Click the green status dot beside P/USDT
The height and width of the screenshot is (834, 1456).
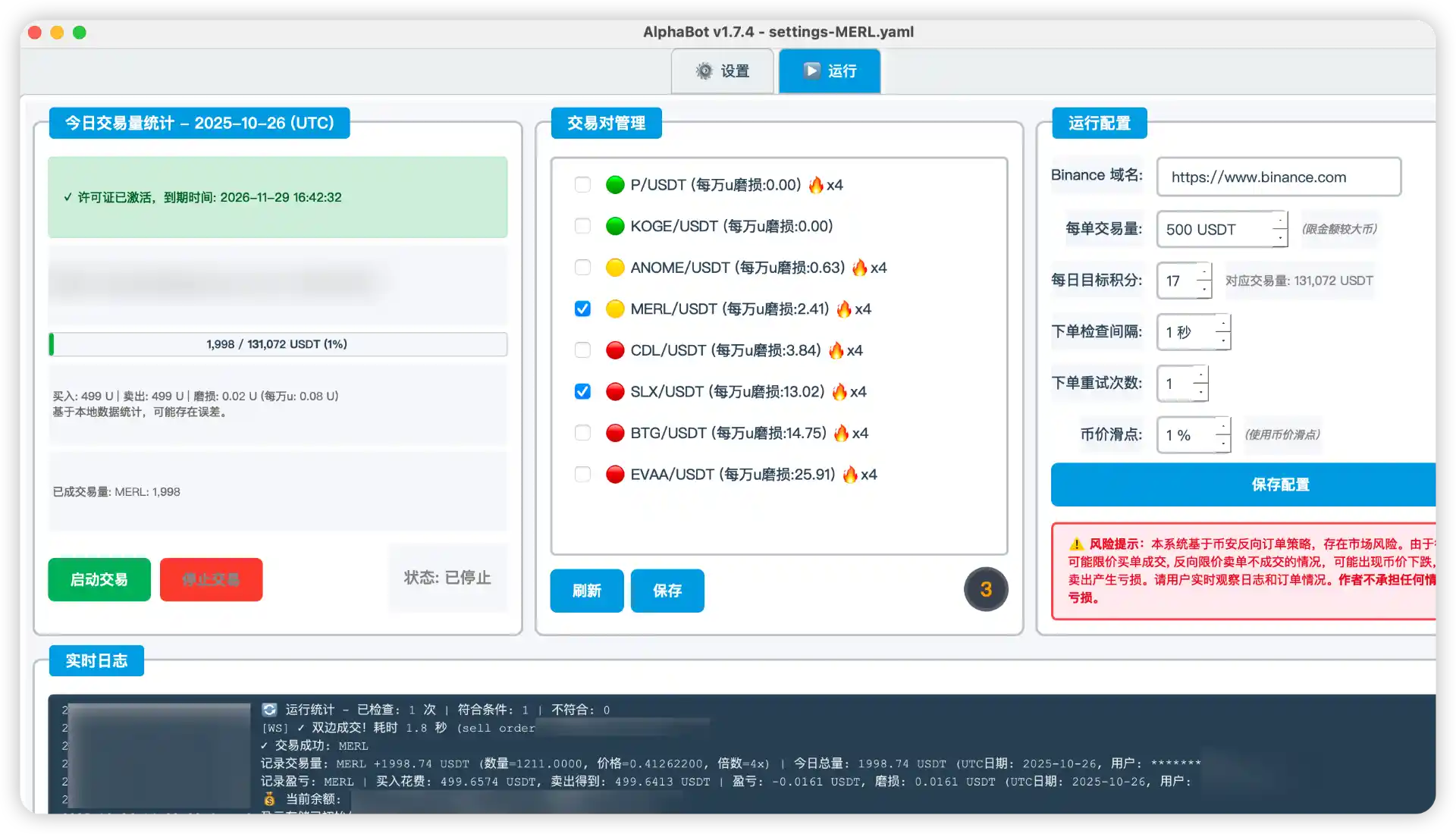615,185
